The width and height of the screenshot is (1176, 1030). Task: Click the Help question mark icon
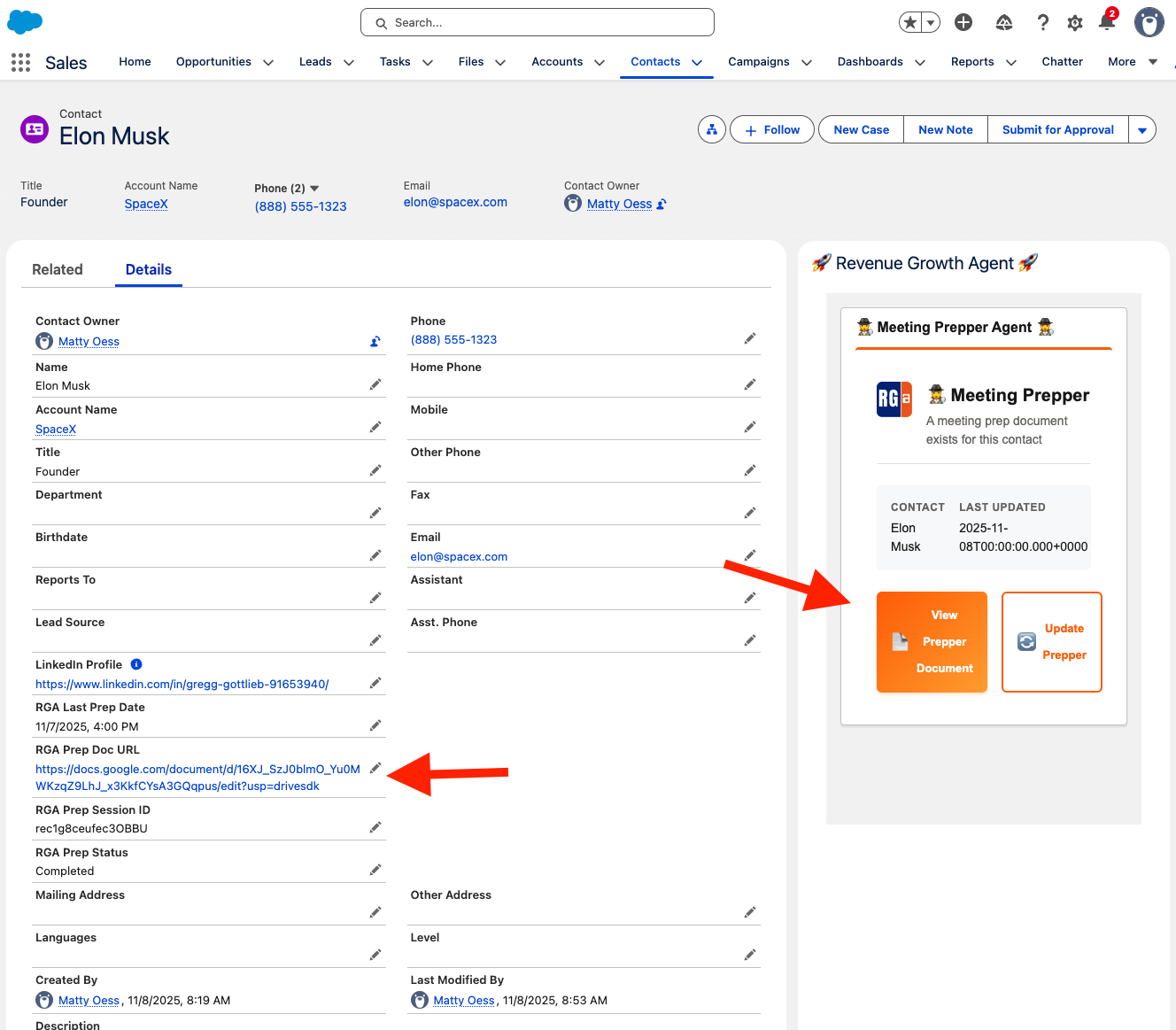tap(1042, 23)
